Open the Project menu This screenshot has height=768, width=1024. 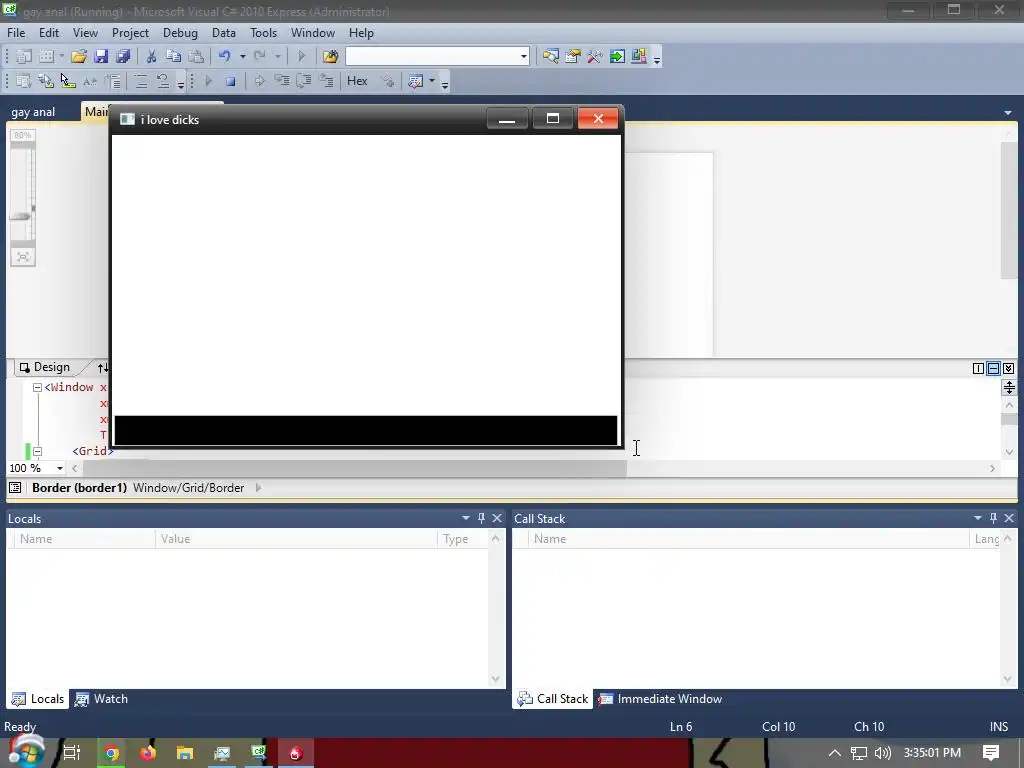coord(130,33)
